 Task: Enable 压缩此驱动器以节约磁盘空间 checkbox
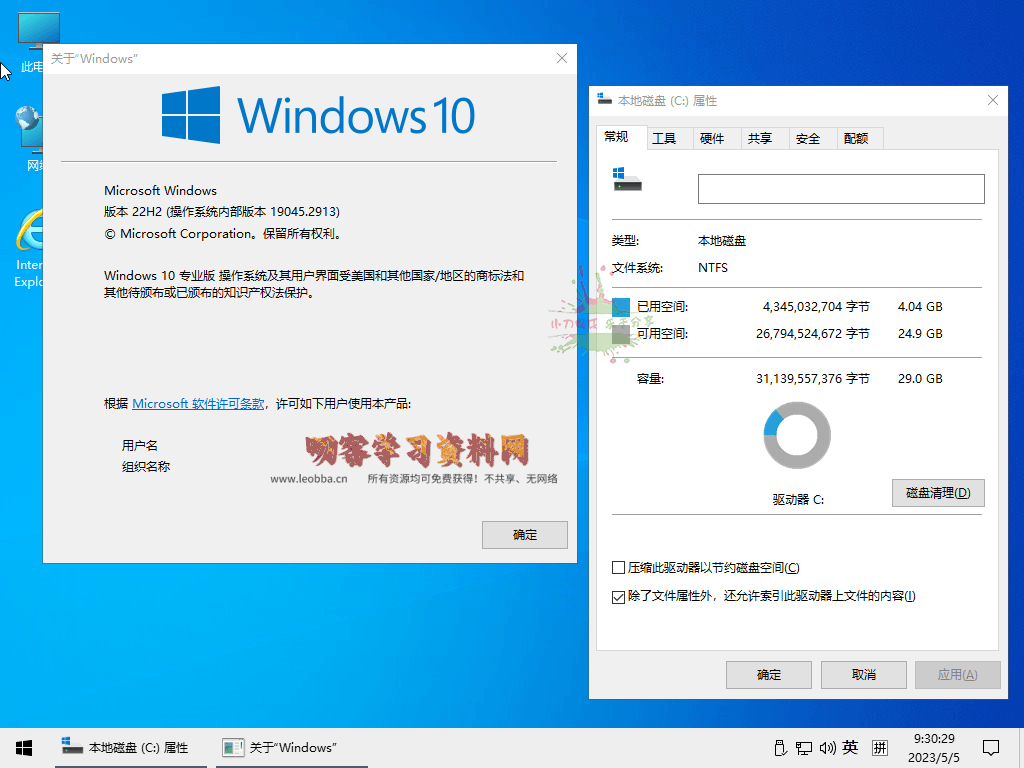pyautogui.click(x=617, y=567)
